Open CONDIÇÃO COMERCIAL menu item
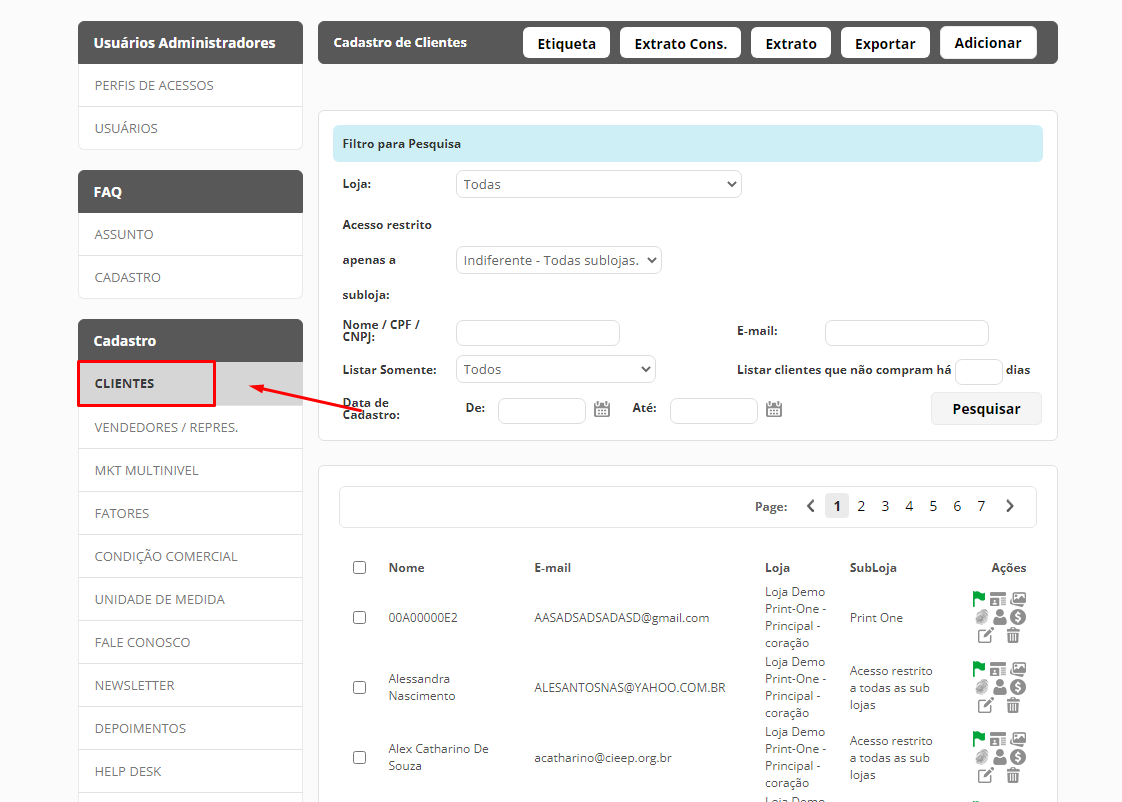 coord(190,556)
